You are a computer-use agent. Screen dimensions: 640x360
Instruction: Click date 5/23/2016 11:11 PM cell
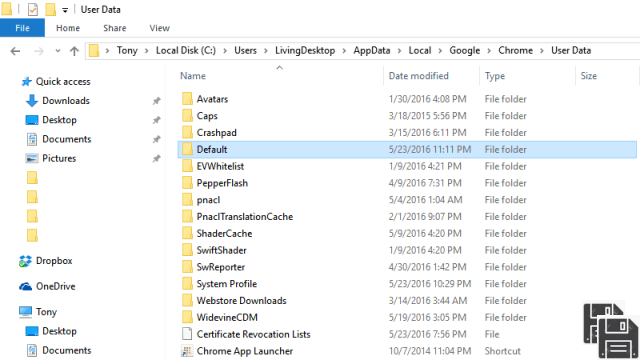430,149
